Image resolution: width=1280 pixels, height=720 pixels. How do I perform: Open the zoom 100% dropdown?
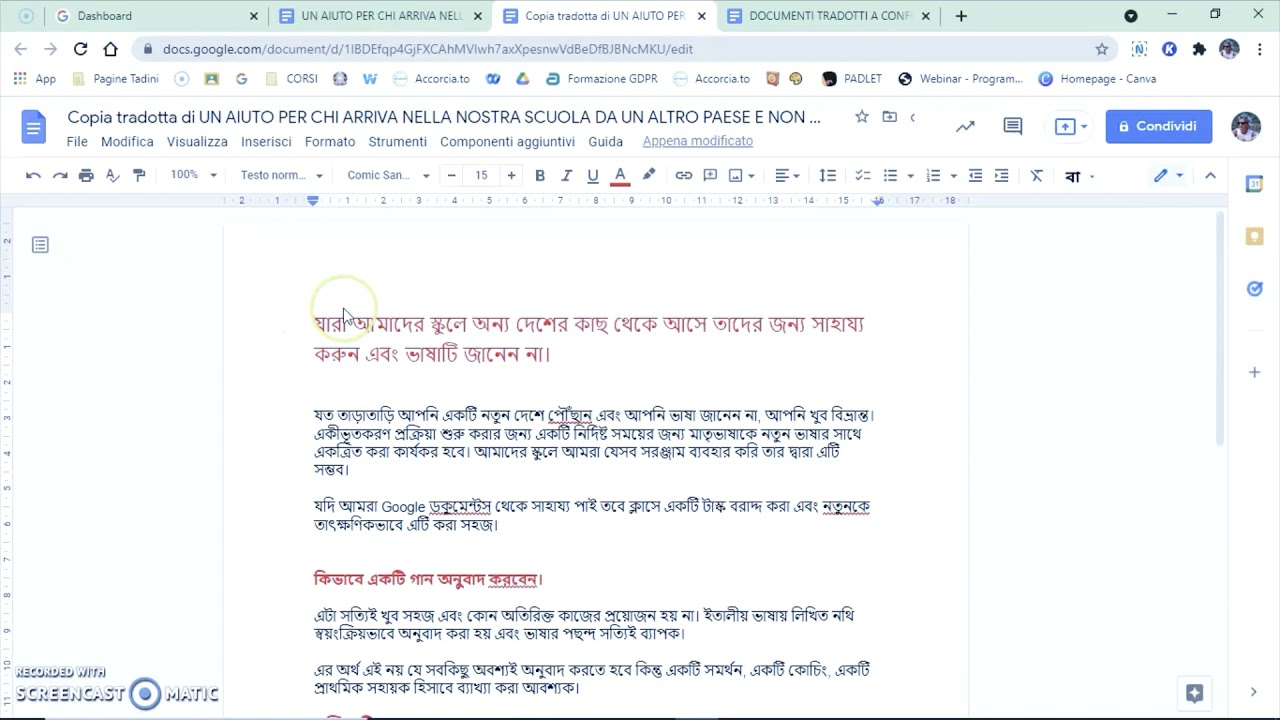click(x=193, y=175)
